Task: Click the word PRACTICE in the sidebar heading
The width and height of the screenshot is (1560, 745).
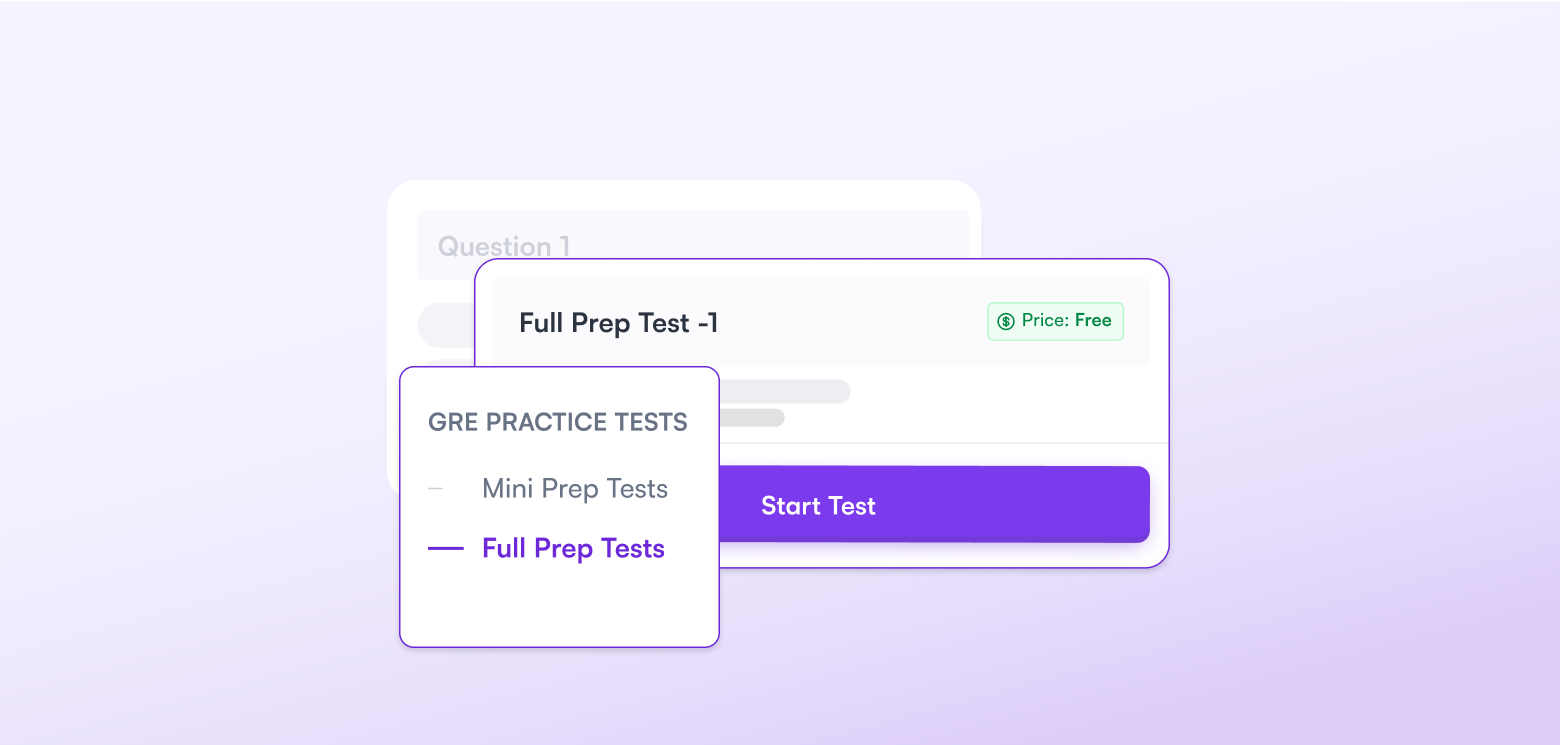Action: point(558,422)
